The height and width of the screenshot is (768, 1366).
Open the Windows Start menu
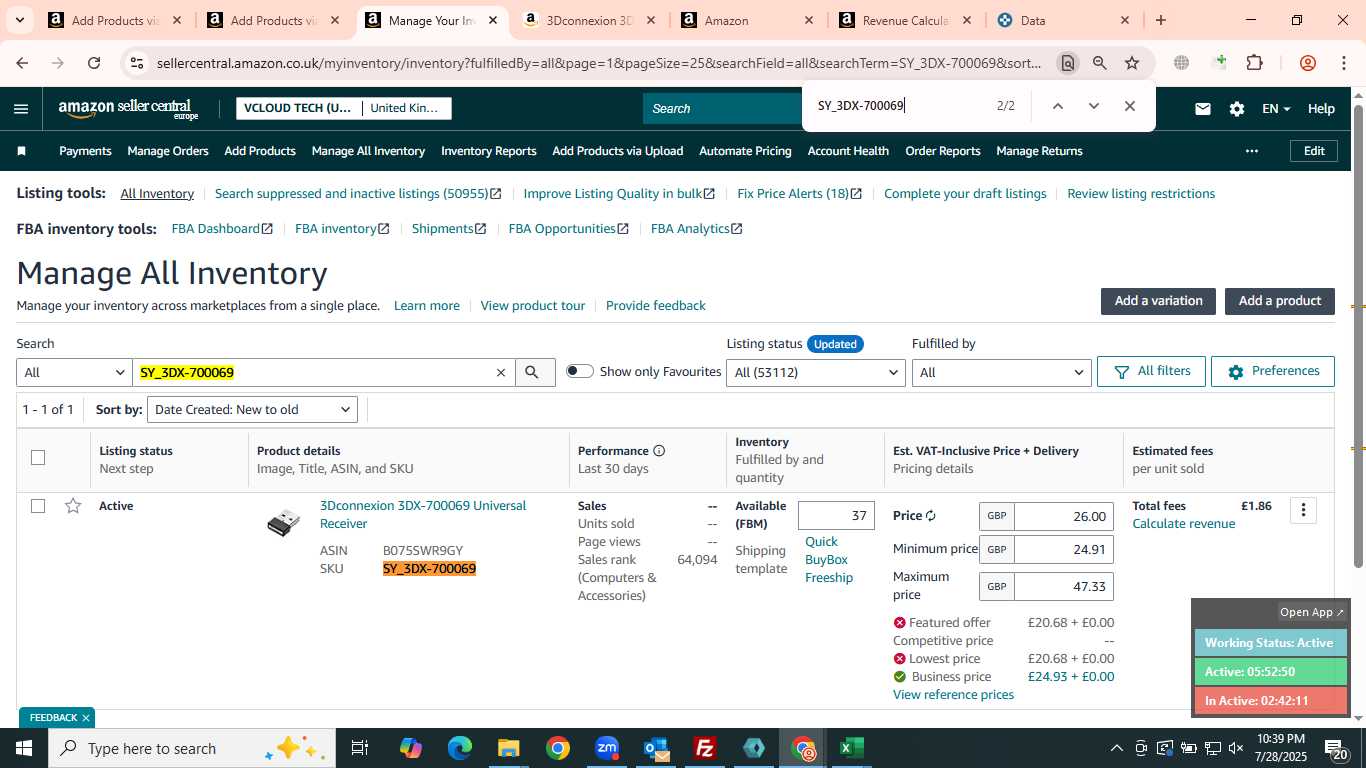pyautogui.click(x=24, y=748)
